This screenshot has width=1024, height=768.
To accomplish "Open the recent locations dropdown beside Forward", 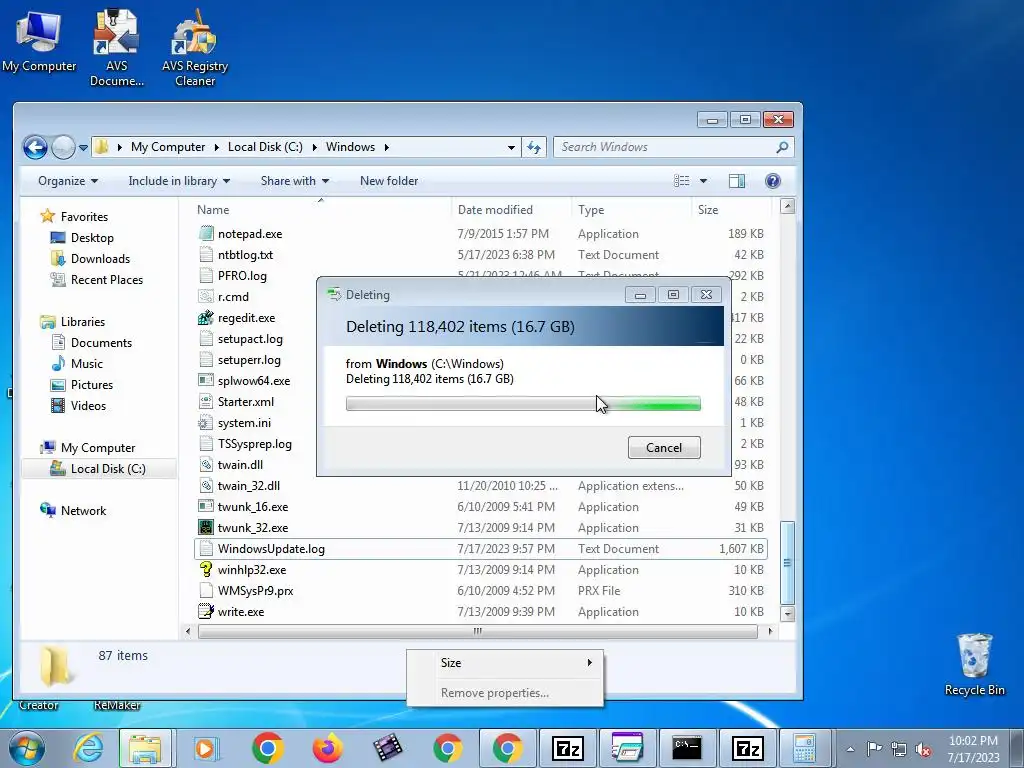I will tap(83, 148).
